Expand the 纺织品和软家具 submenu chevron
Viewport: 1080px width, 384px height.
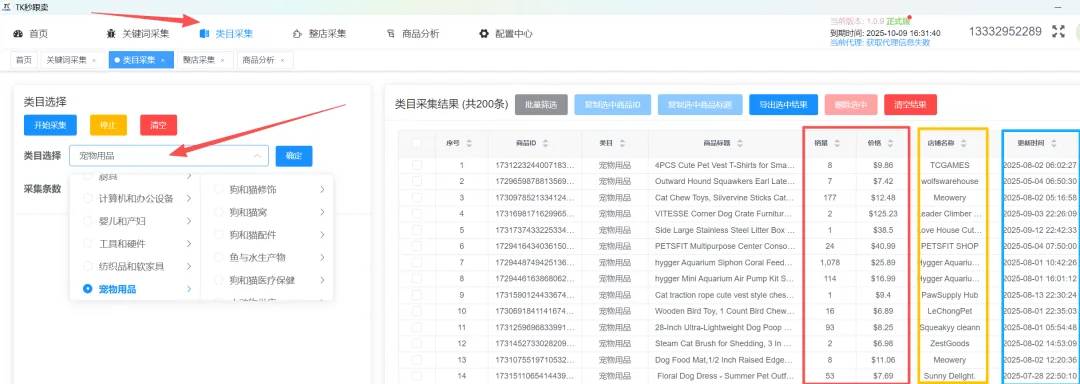point(189,266)
